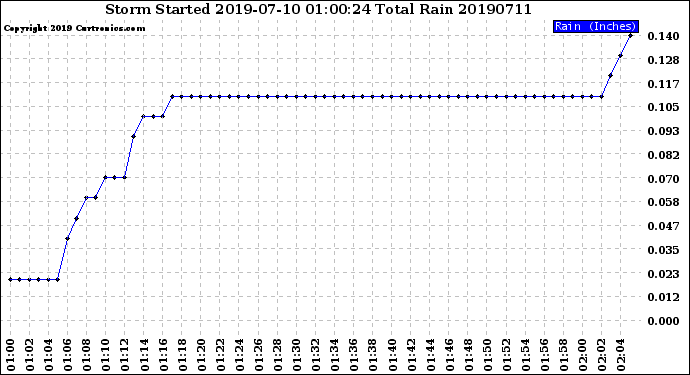
Task: Click the 0.093 y-axis label
Action: (663, 131)
